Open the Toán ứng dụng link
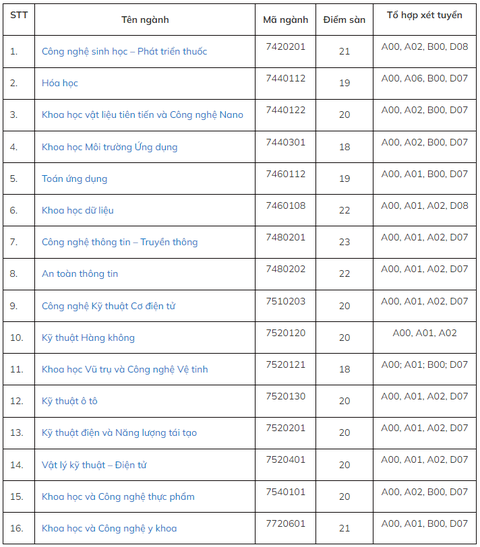Screen dimensions: 480x547 [74, 179]
